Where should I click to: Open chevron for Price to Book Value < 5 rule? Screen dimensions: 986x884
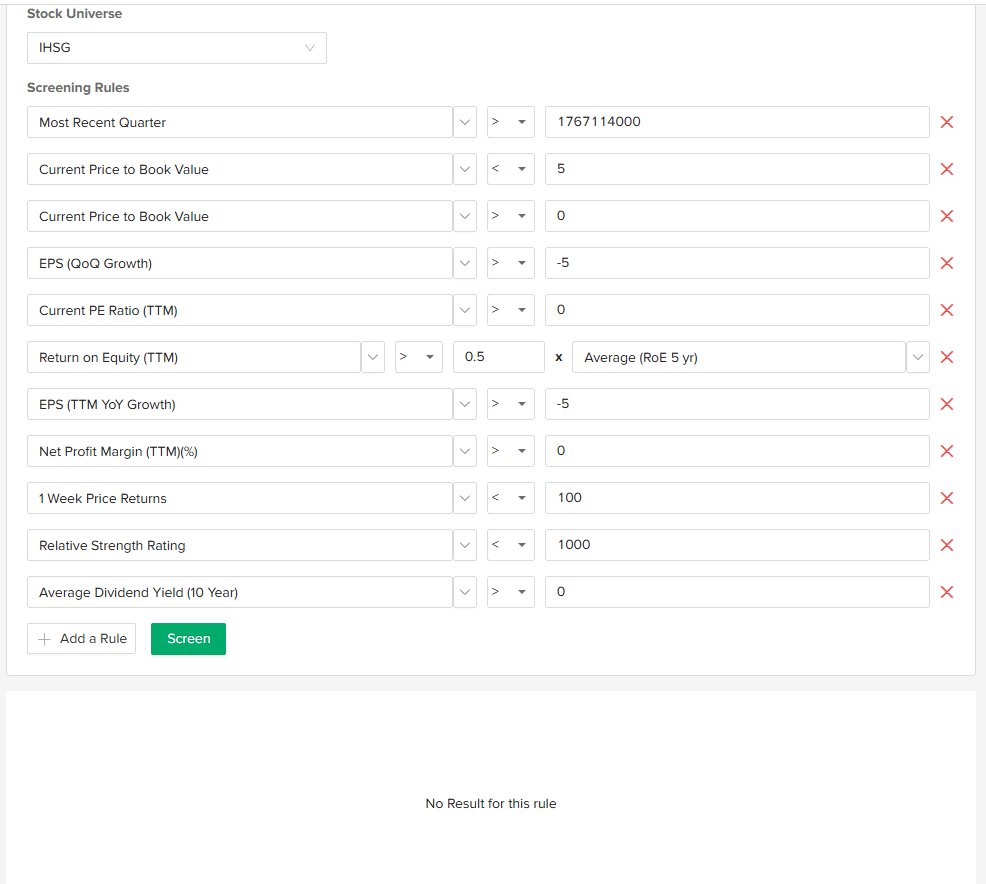(x=465, y=169)
